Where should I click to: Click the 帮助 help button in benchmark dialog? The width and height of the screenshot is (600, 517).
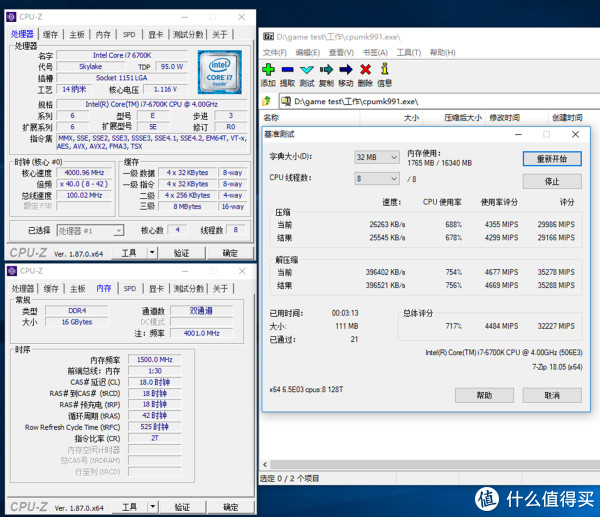pos(484,395)
